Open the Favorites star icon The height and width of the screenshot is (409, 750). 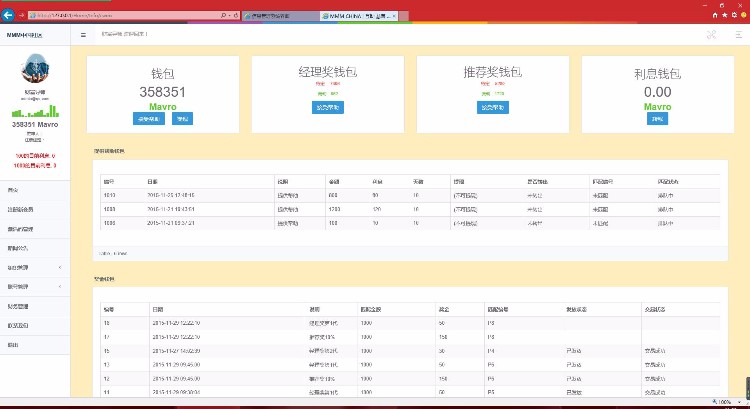point(725,15)
